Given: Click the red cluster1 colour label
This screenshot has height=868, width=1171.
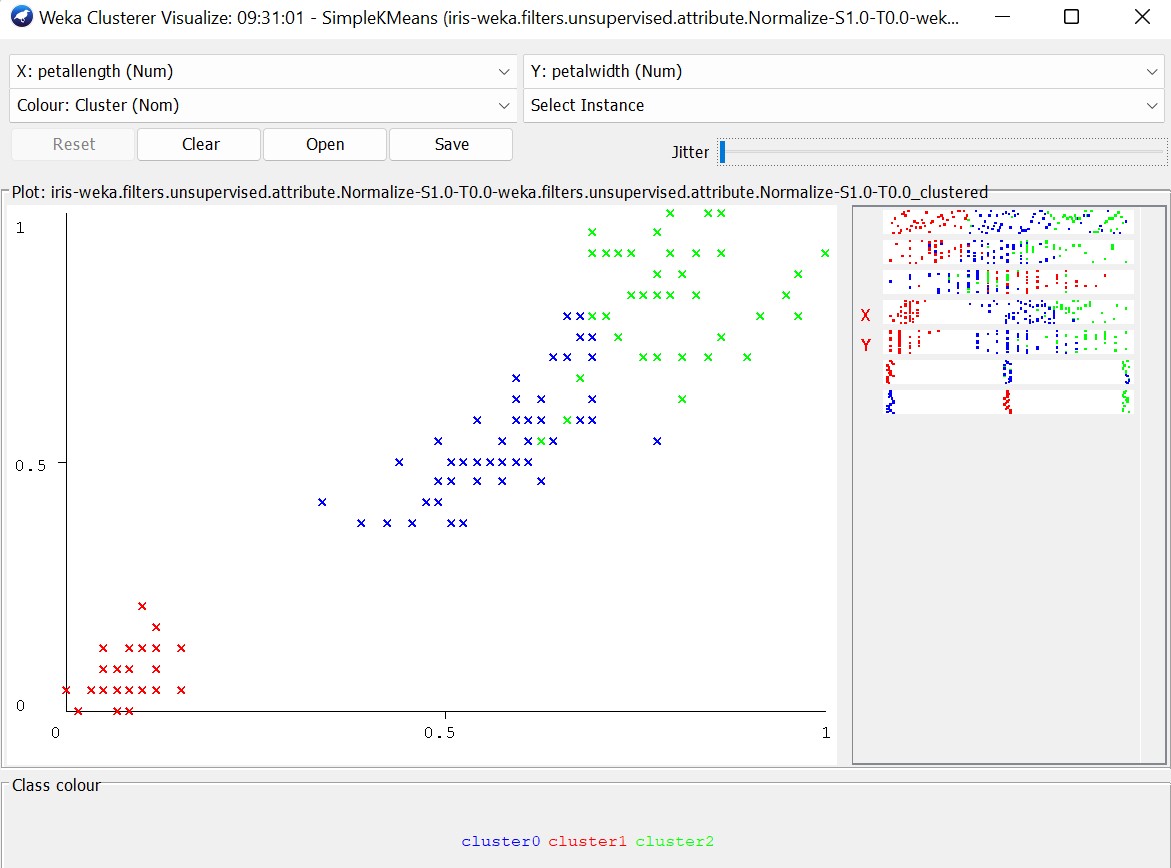Looking at the screenshot, I should coord(587,842).
